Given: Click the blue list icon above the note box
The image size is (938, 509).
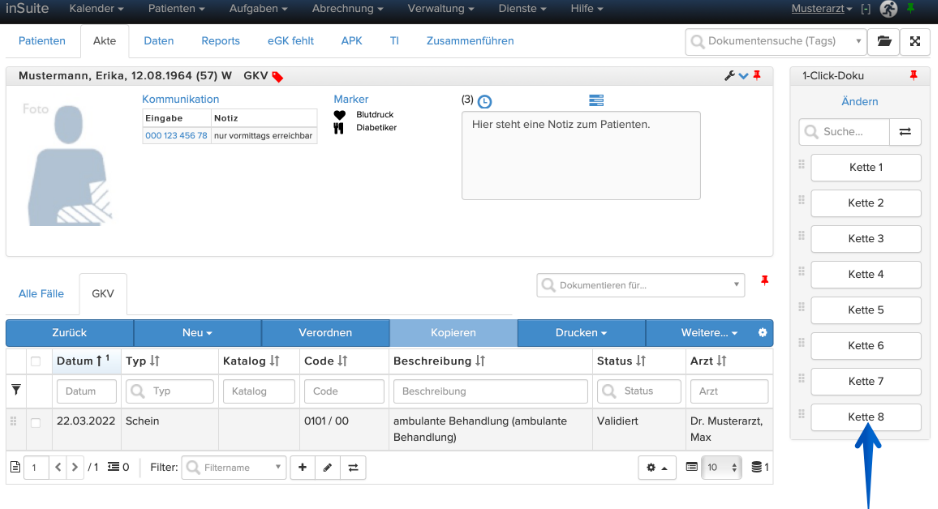Looking at the screenshot, I should pyautogui.click(x=596, y=100).
